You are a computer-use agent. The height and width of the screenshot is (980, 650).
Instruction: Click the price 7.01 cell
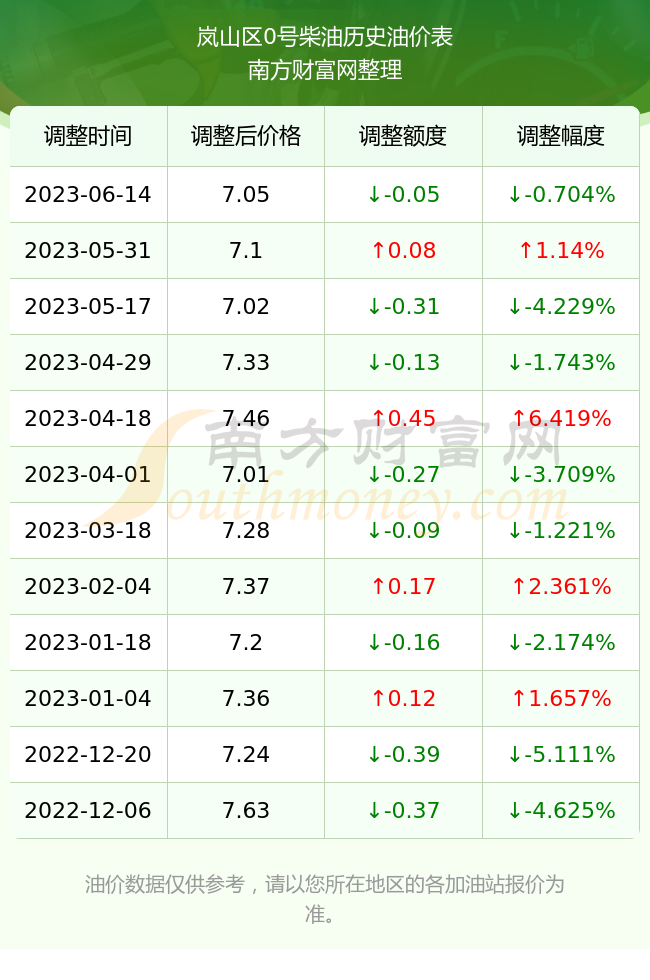(x=246, y=474)
